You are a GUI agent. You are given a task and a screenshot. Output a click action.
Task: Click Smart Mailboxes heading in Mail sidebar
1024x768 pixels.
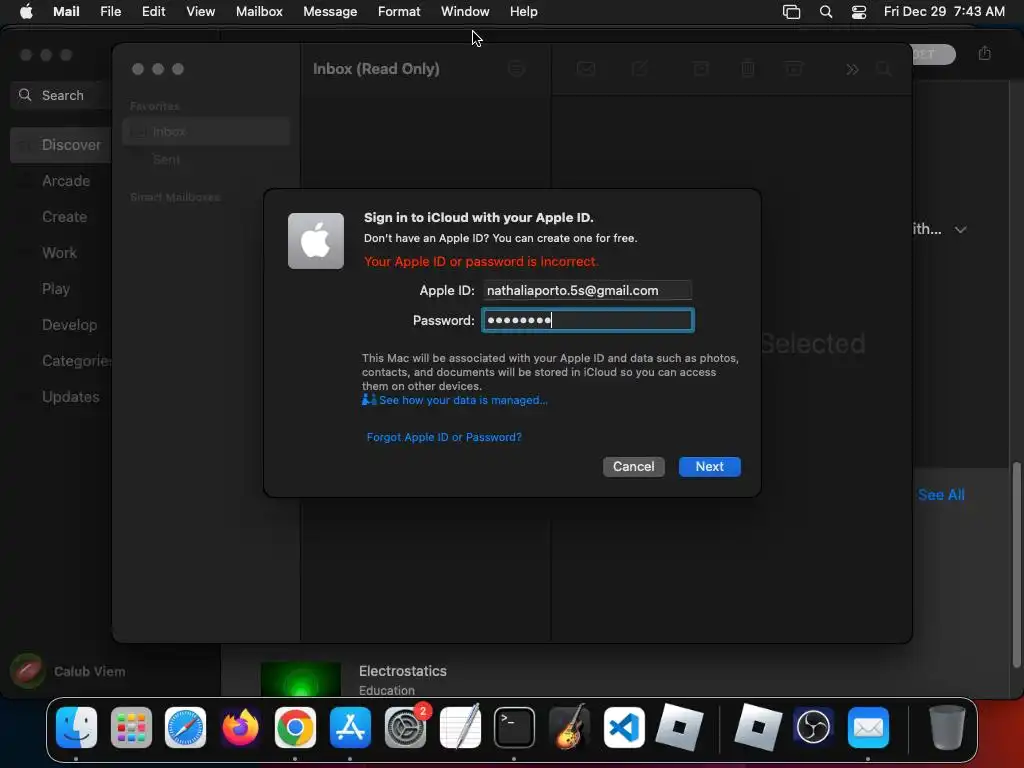coord(175,197)
